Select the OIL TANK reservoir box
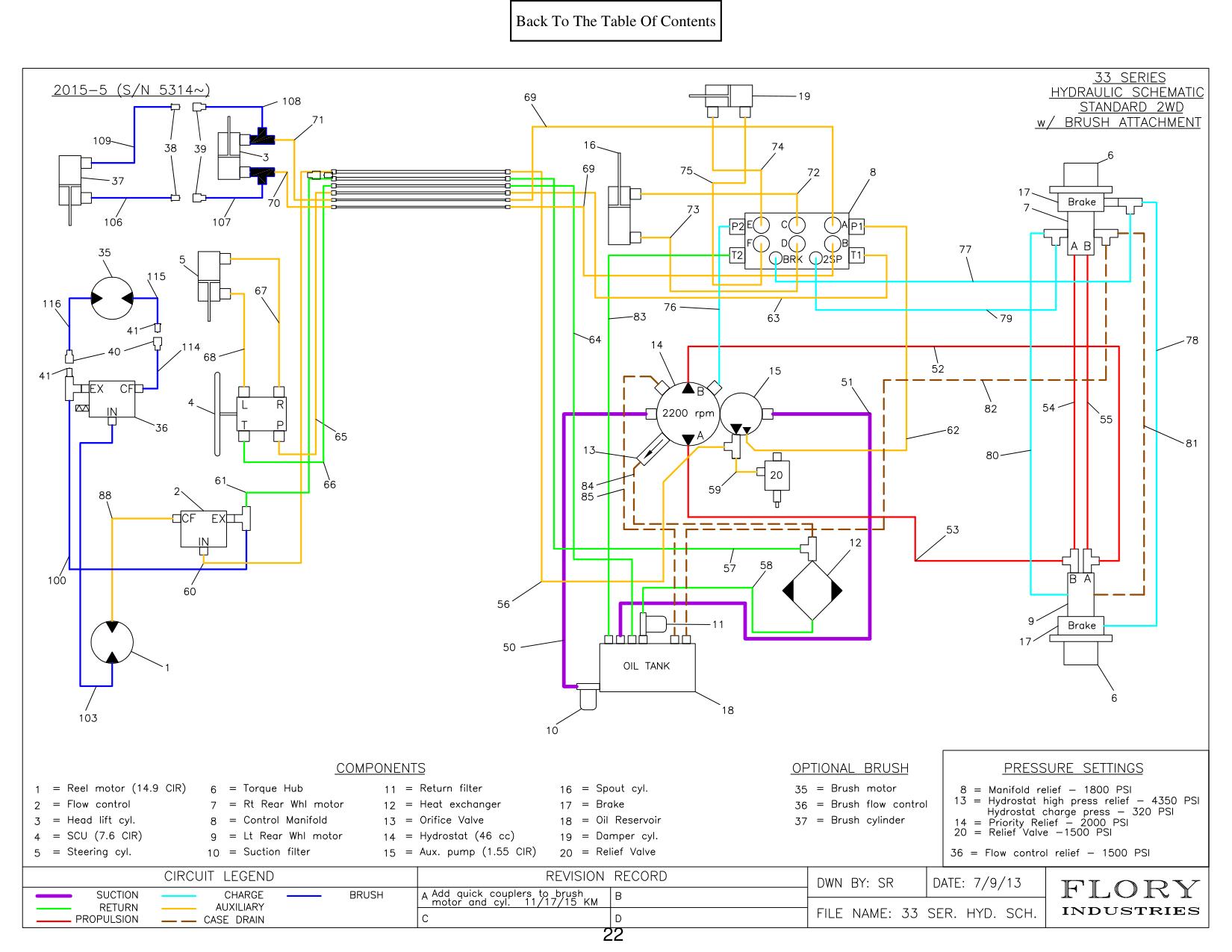This screenshot has height=952, width=1232. [x=647, y=666]
